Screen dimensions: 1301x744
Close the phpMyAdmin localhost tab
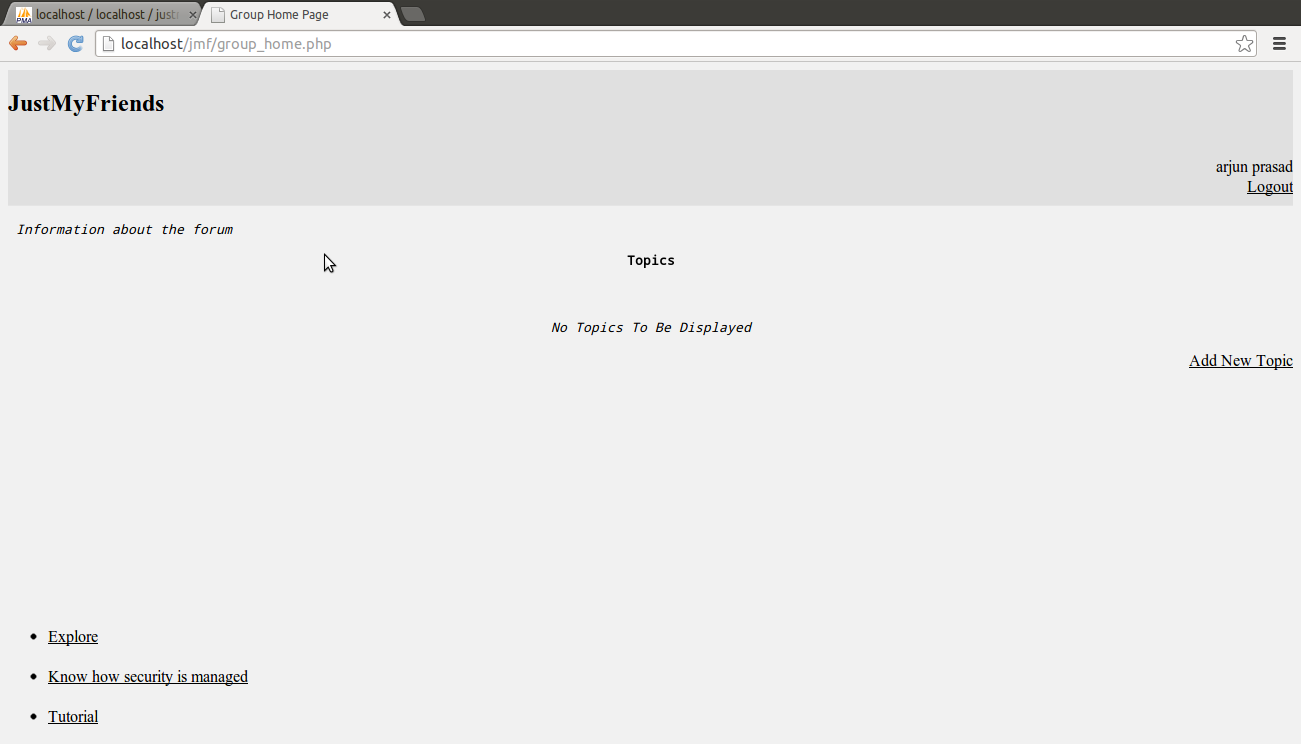point(193,15)
